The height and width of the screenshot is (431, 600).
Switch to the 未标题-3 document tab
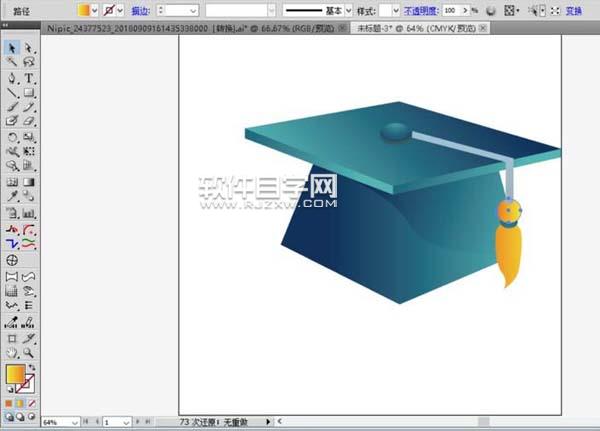[x=416, y=28]
